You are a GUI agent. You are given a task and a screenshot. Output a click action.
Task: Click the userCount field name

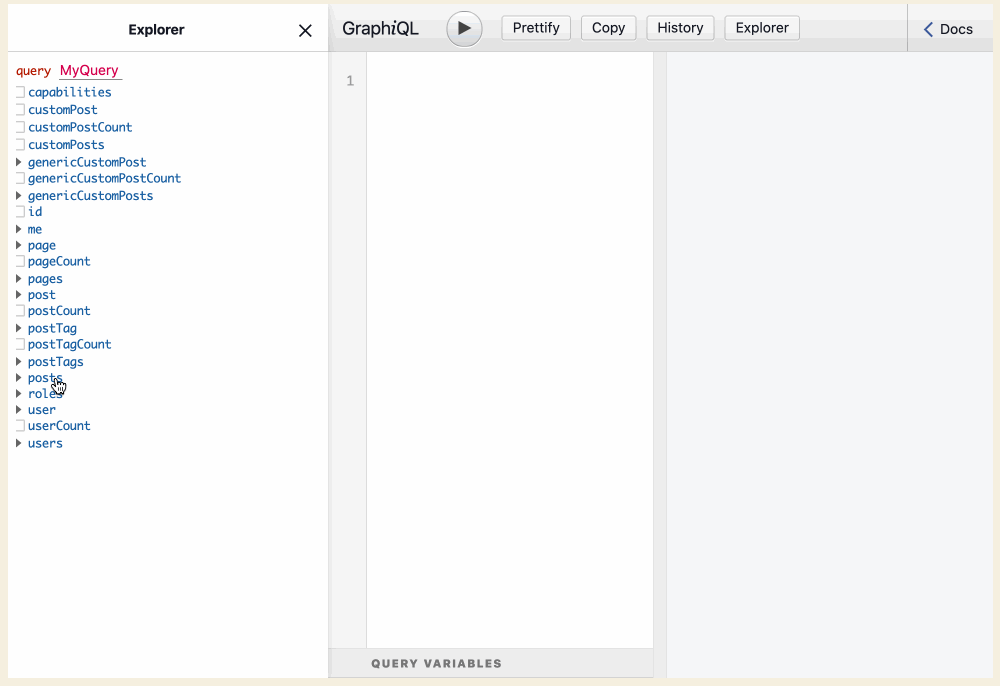59,426
